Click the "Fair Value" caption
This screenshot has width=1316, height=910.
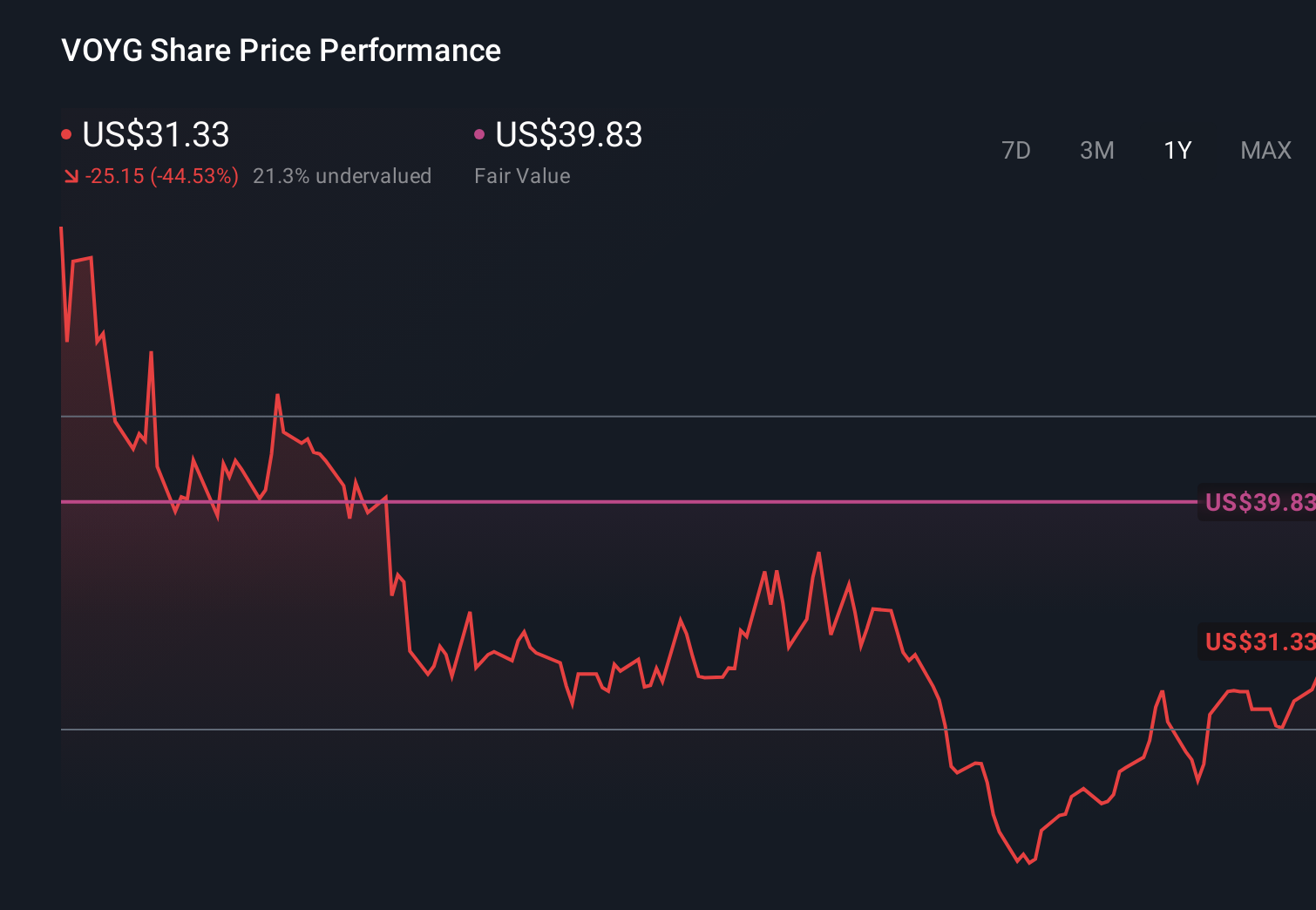click(x=522, y=176)
